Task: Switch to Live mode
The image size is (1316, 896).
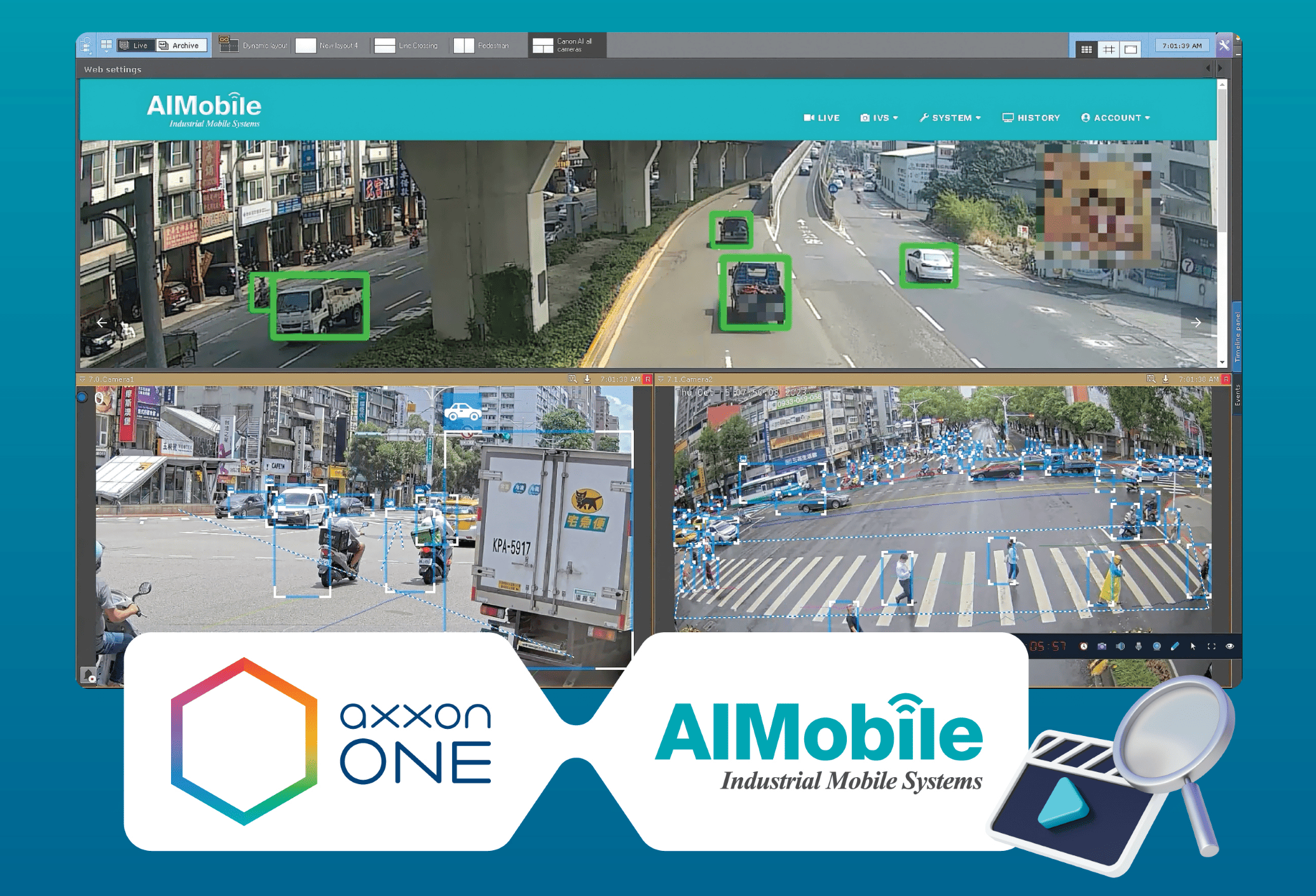Action: coord(135,45)
